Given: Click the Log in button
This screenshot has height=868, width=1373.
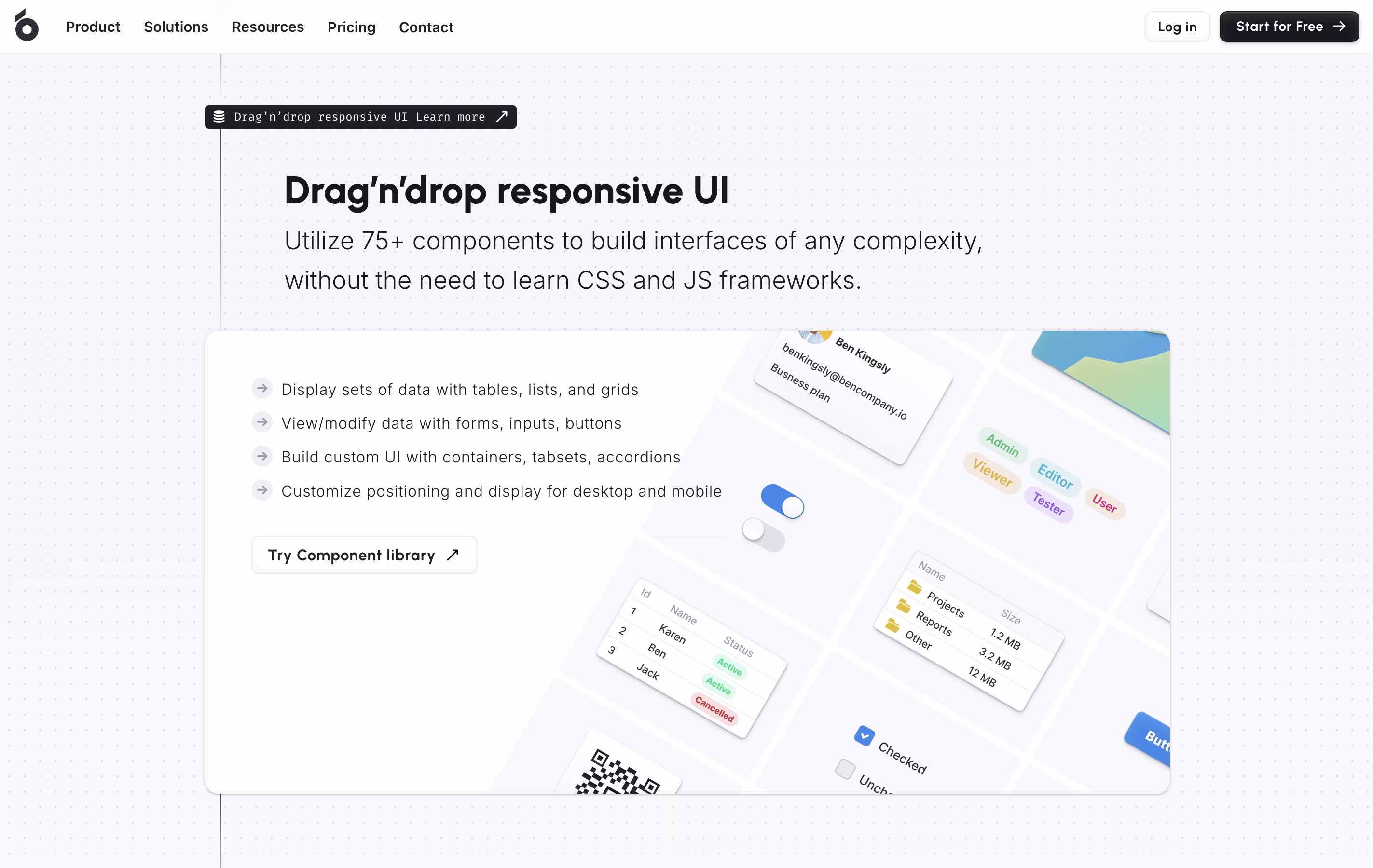Looking at the screenshot, I should [1177, 27].
